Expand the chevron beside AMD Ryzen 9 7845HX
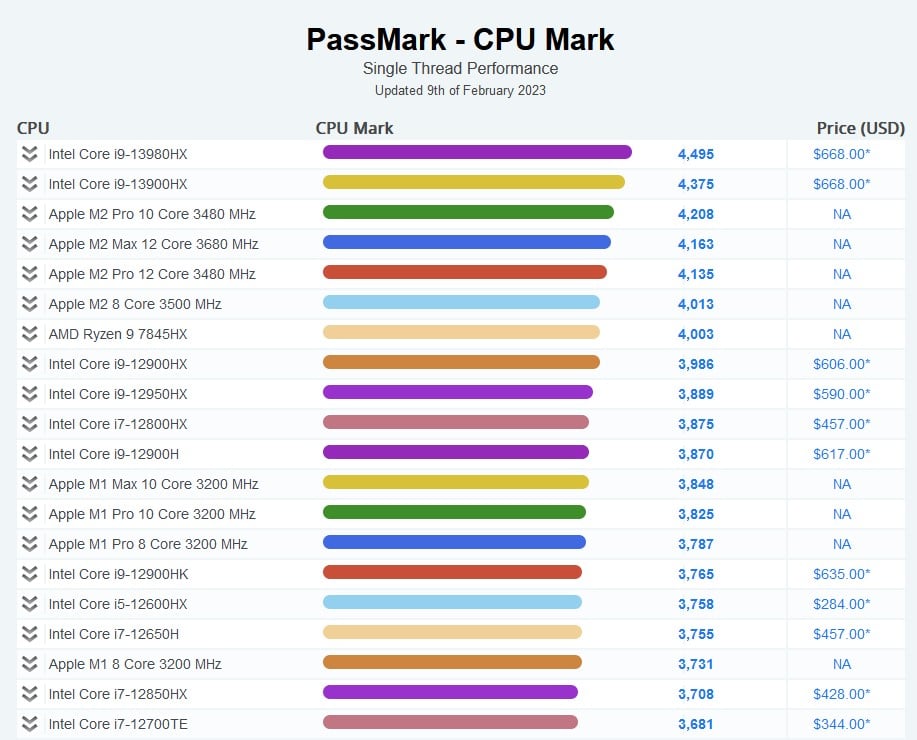Viewport: 917px width, 740px height. (29, 334)
